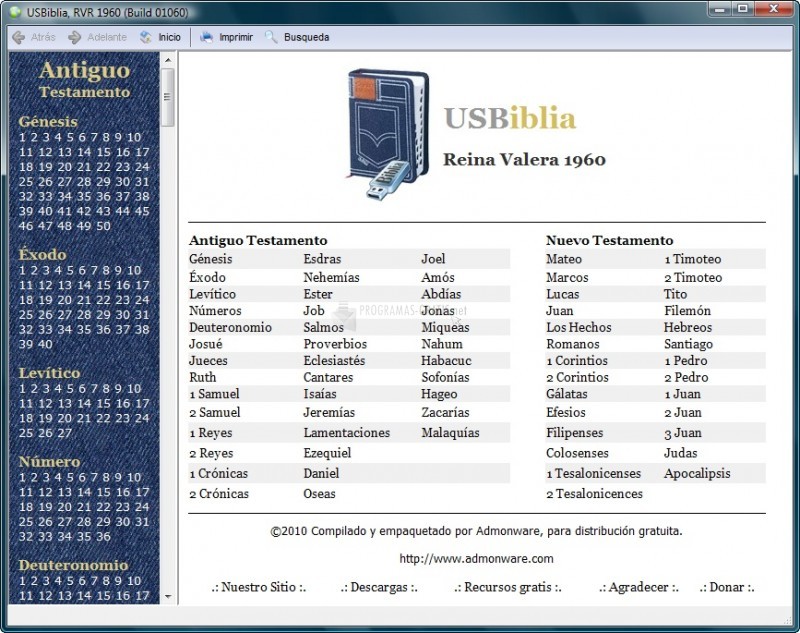Open Lamentaciones
800x633 pixels.
click(346, 433)
